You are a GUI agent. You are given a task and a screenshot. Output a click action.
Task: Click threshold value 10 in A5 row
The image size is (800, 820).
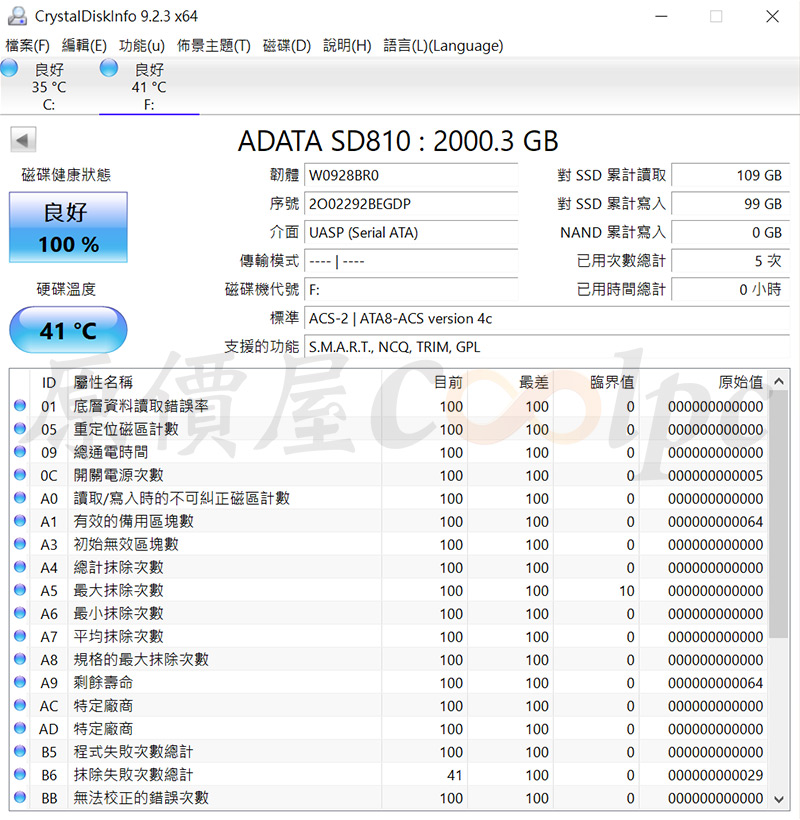pyautogui.click(x=626, y=590)
